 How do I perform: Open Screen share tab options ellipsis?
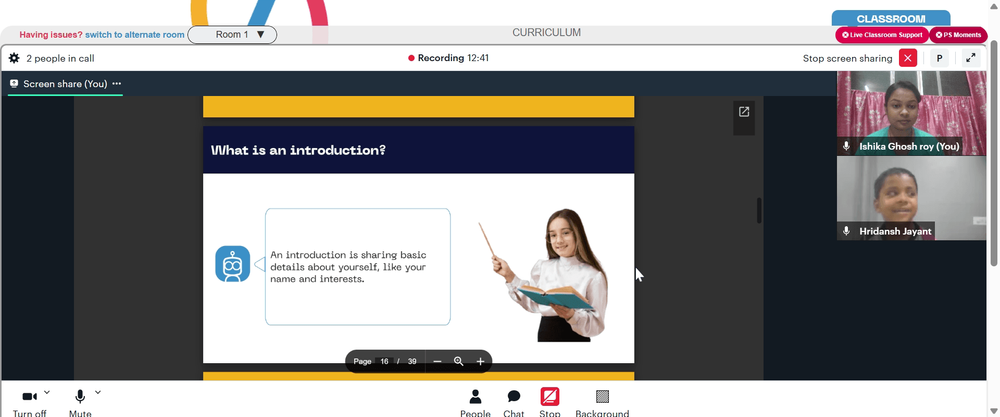tap(116, 84)
